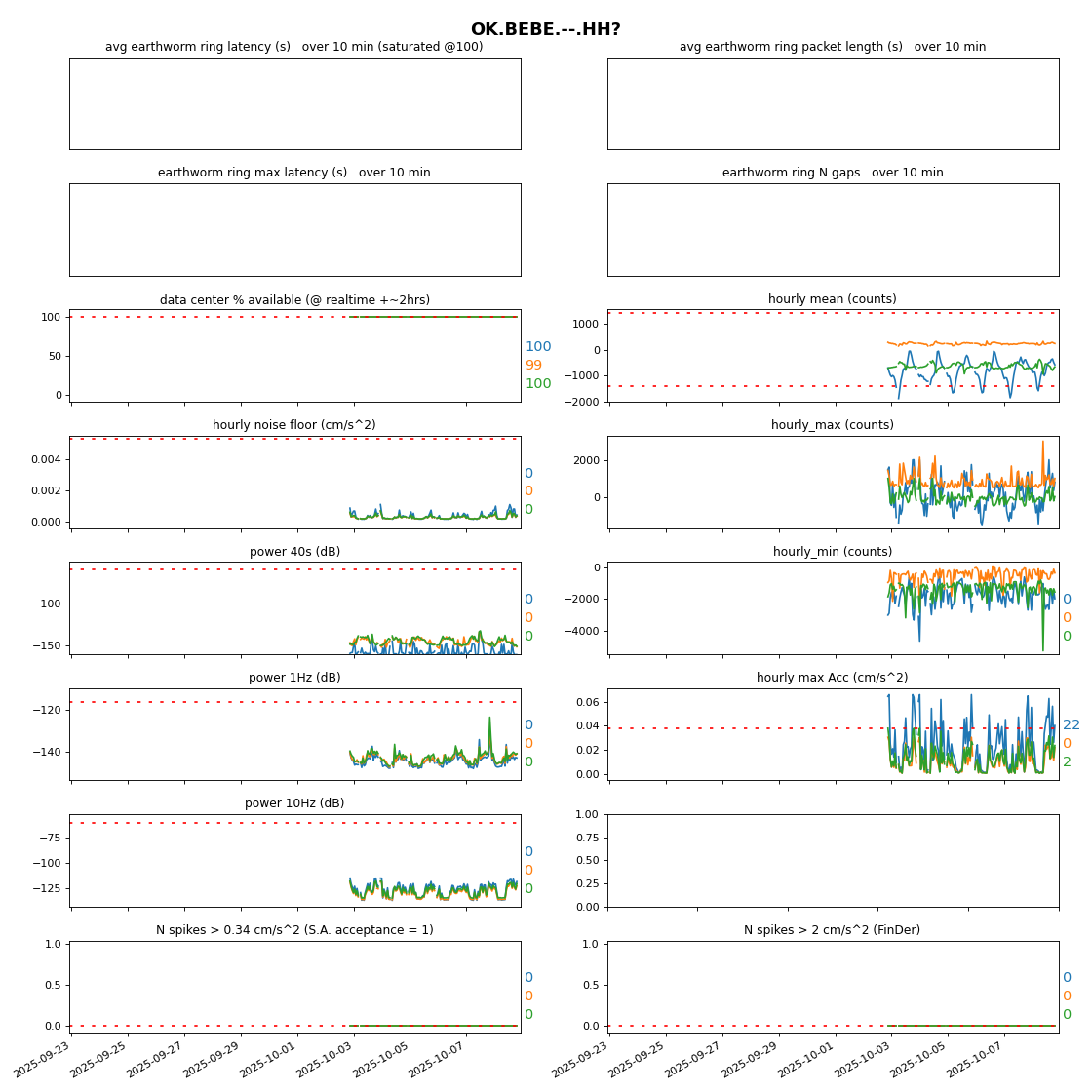Click the 'power 40s (dB)' subplot title

tap(294, 552)
